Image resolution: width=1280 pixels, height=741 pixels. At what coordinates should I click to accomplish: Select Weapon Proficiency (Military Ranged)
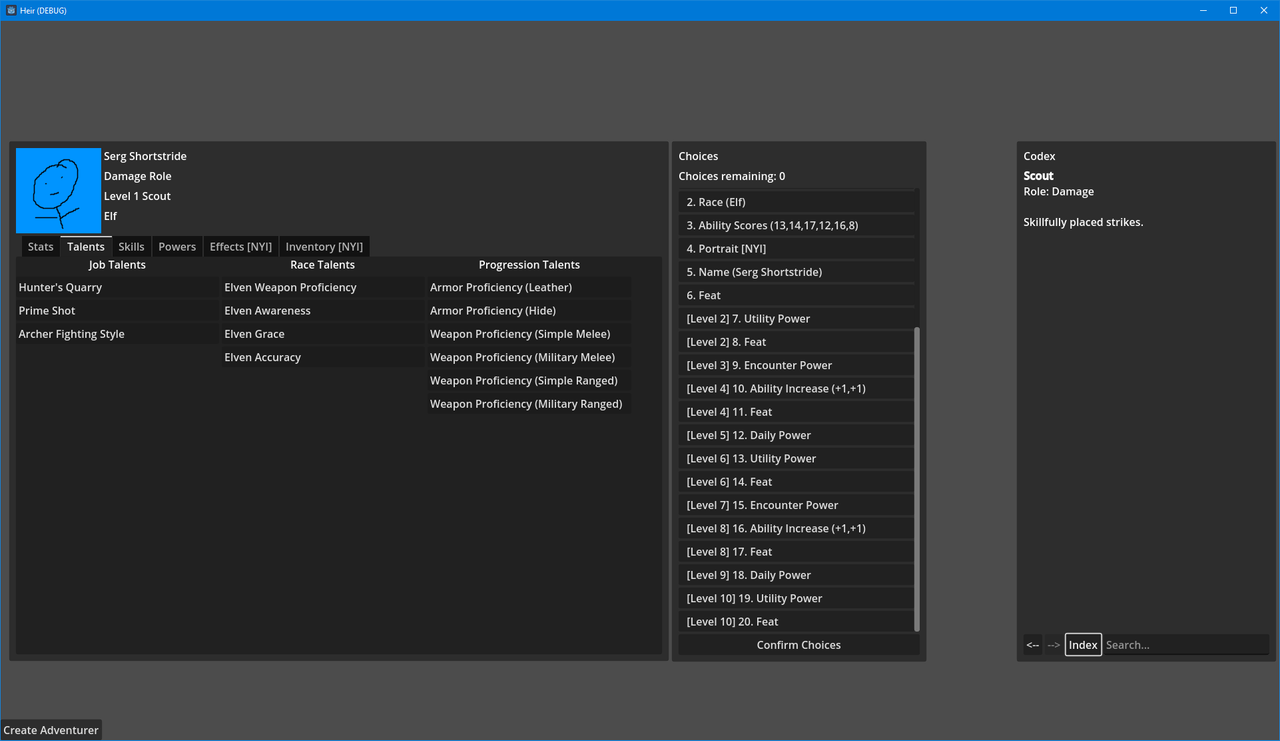click(x=529, y=404)
